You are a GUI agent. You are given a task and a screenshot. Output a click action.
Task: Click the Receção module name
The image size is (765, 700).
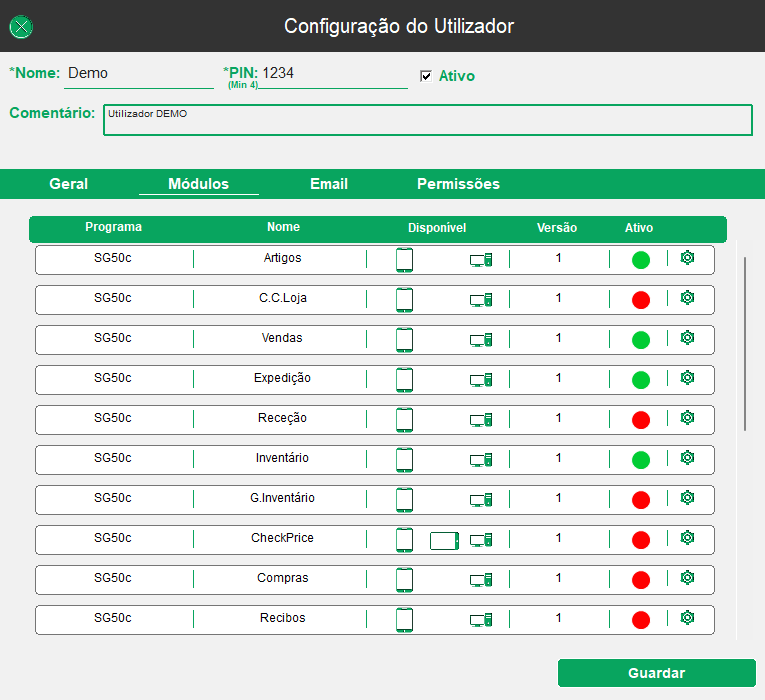pyautogui.click(x=282, y=418)
